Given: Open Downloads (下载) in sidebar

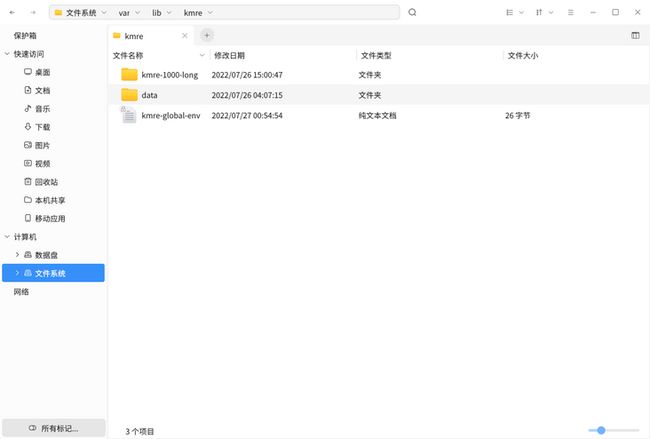Looking at the screenshot, I should click(42, 127).
